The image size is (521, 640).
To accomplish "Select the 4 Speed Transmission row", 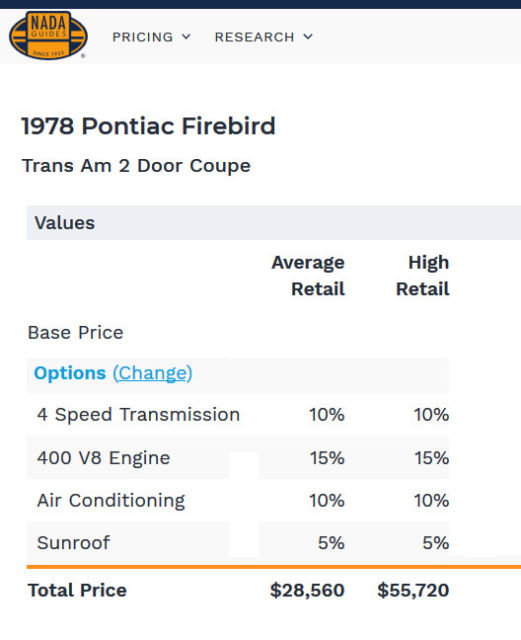I will point(238,415).
